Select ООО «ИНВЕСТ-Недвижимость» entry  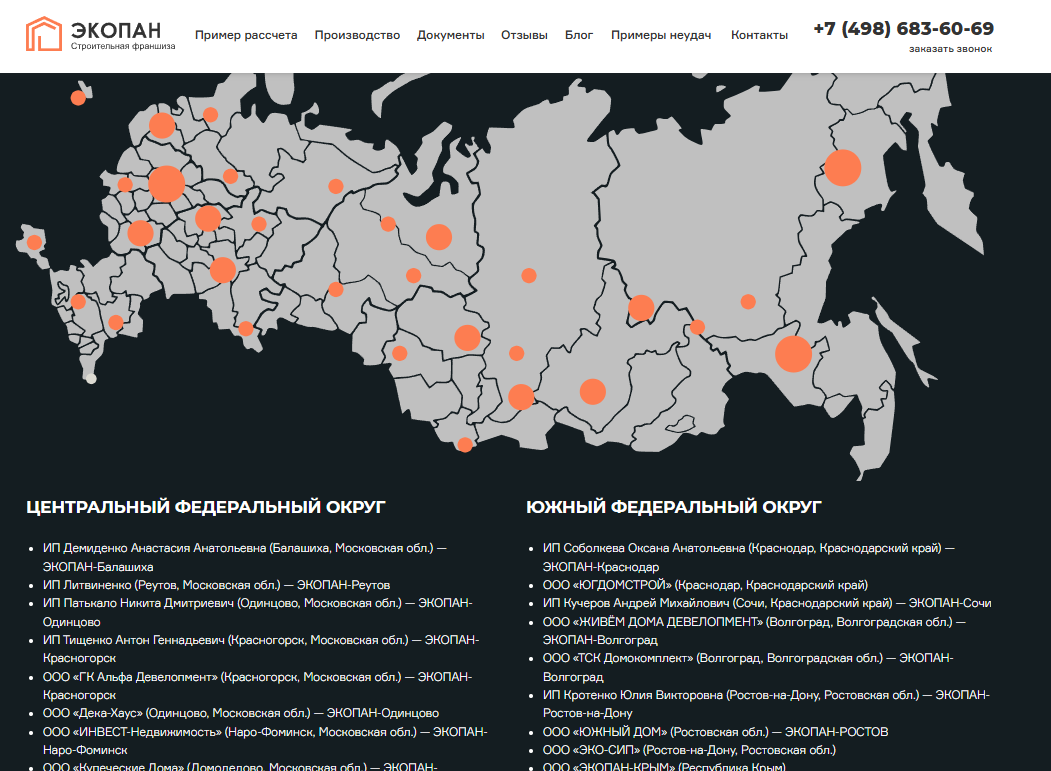pyautogui.click(x=265, y=741)
